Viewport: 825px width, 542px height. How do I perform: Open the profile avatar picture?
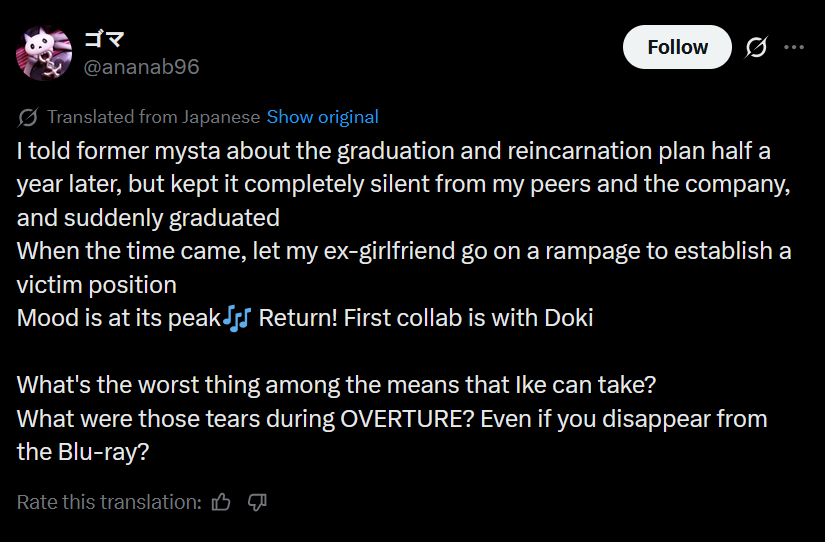tap(44, 53)
